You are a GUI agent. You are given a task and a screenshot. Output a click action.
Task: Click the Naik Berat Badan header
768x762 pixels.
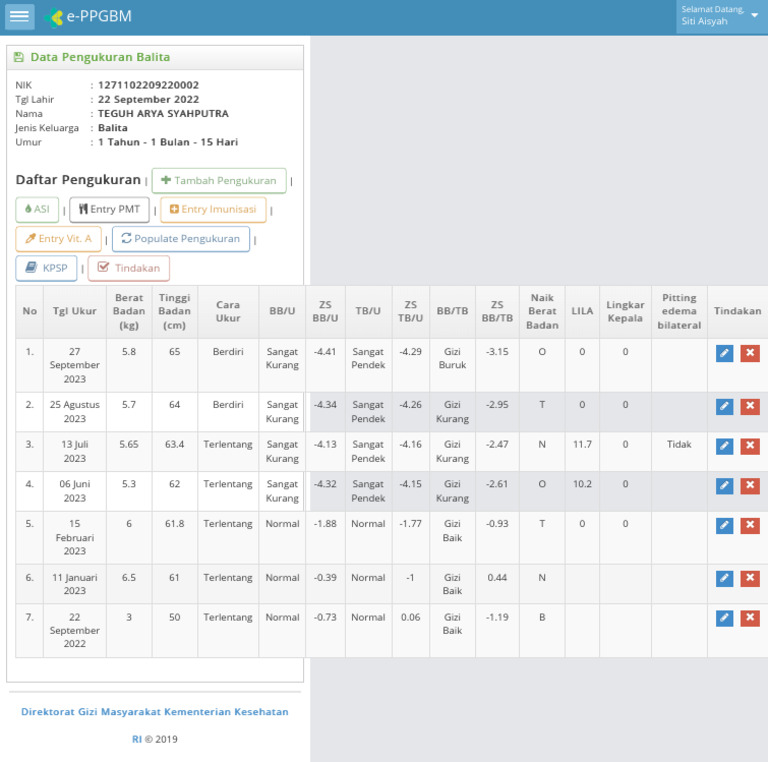[x=542, y=311]
